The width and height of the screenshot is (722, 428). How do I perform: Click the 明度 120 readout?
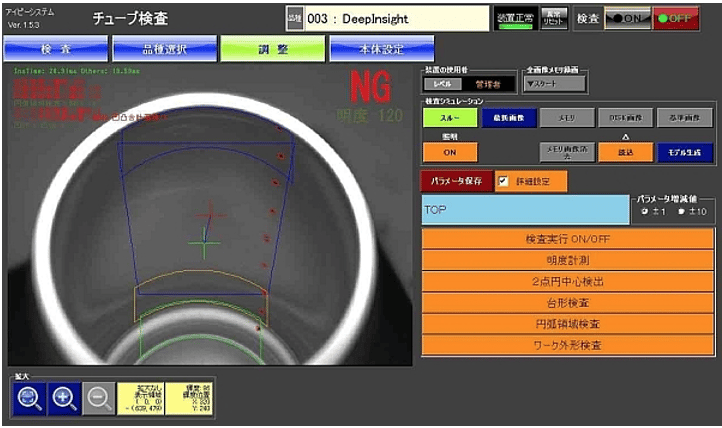[369, 116]
